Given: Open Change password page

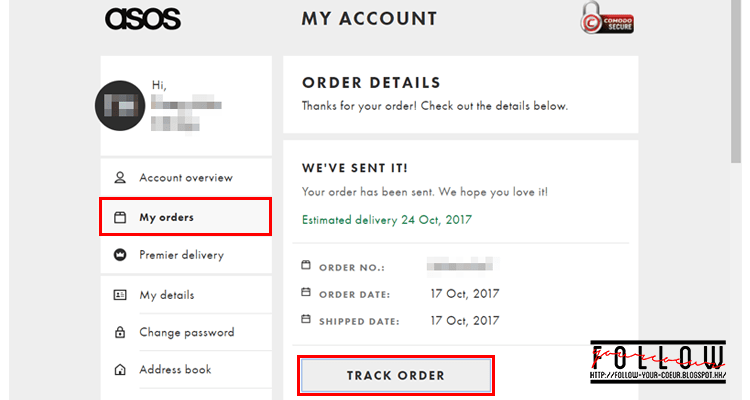Looking at the screenshot, I should point(186,333).
